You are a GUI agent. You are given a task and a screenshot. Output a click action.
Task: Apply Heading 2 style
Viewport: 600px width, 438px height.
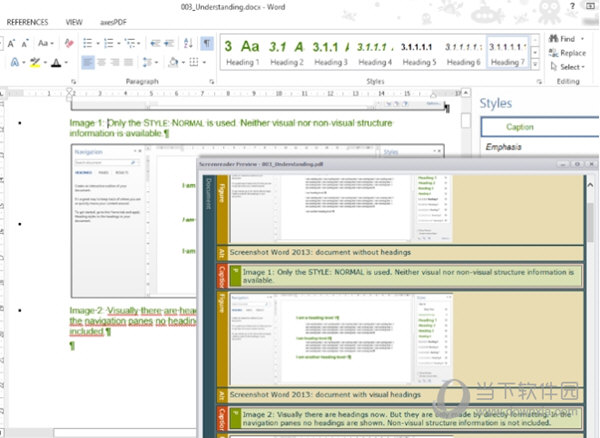click(x=287, y=53)
